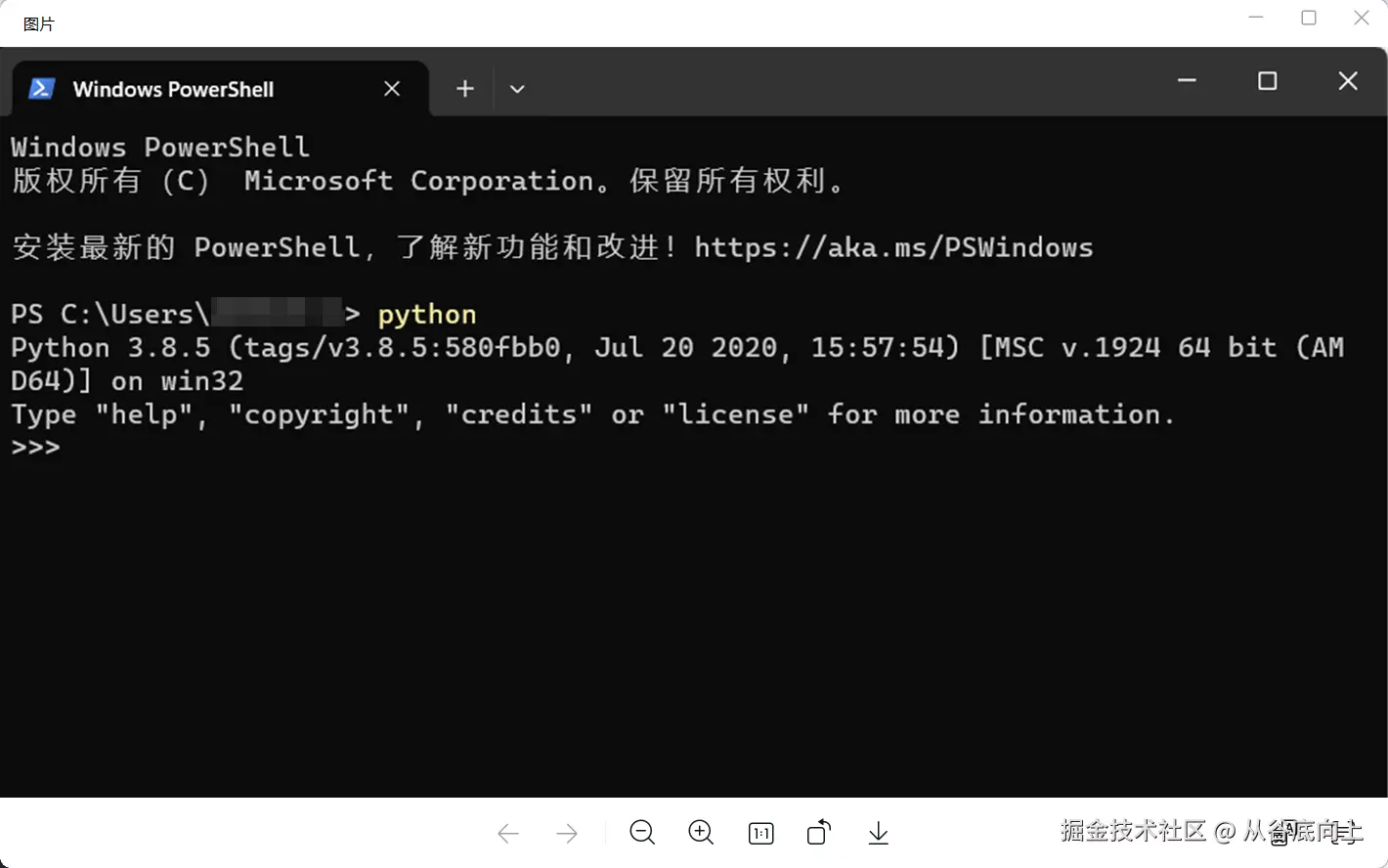Close the 图片 viewer window
1388x868 pixels.
[1361, 18]
